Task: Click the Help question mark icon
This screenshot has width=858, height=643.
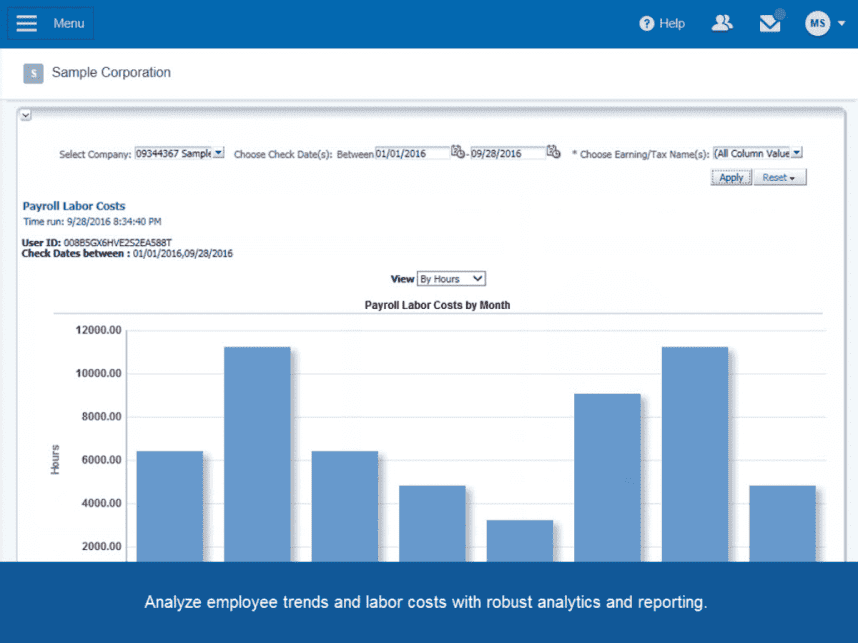Action: click(647, 23)
